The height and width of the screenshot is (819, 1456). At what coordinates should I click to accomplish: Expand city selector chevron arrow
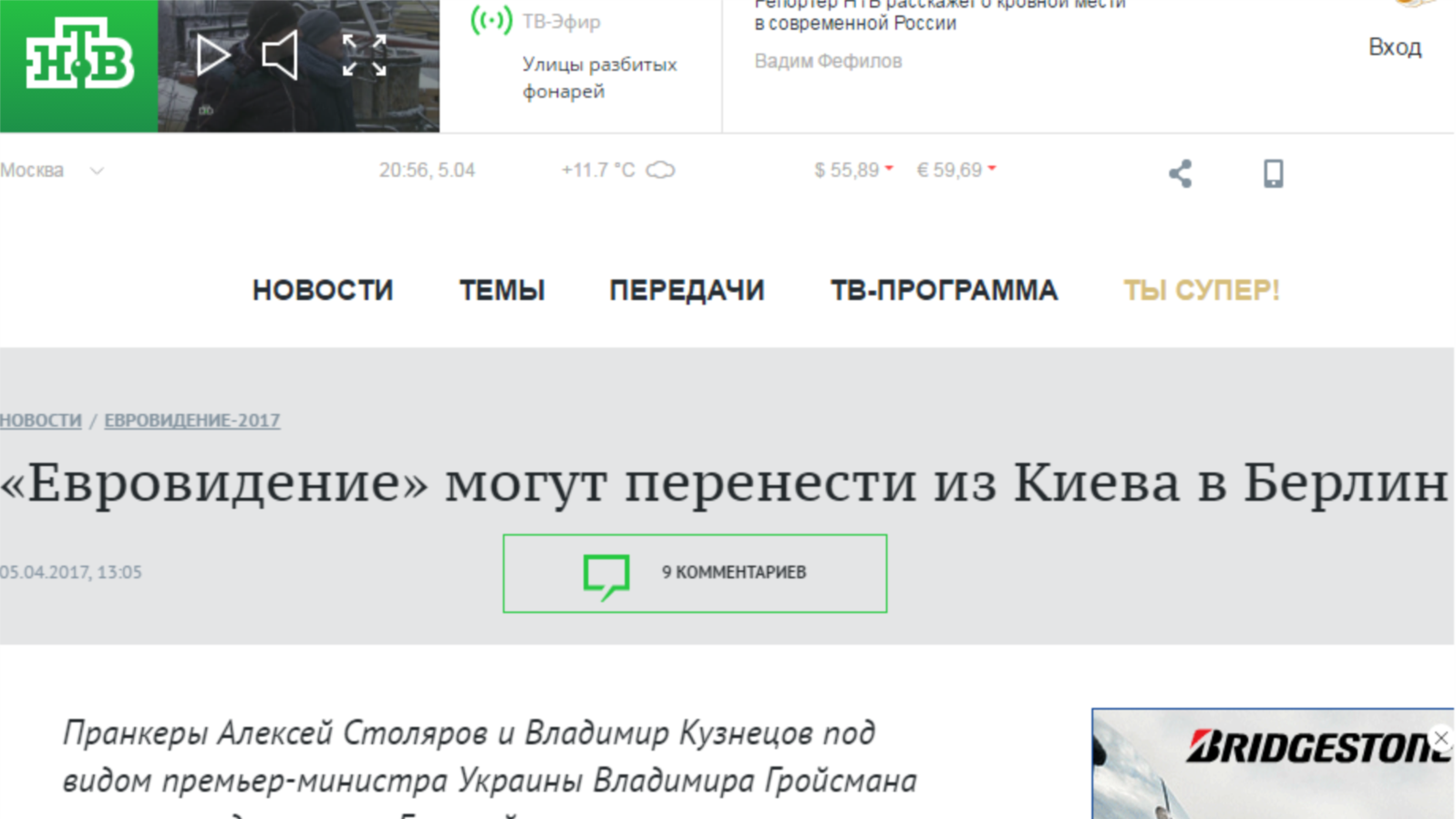(x=97, y=171)
